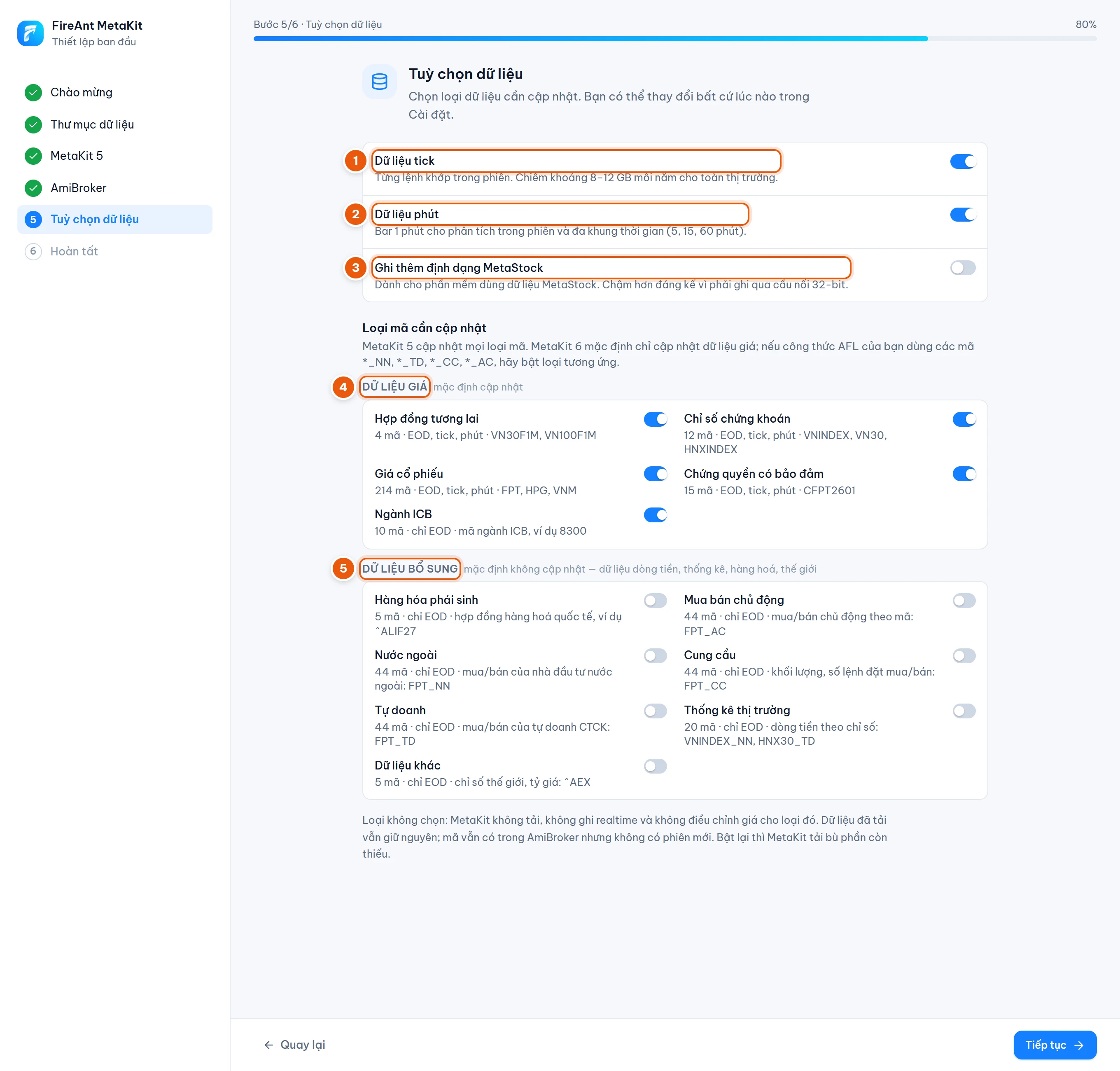Image resolution: width=1120 pixels, height=1071 pixels.
Task: Switch off Ngành ICB data
Action: tap(655, 515)
